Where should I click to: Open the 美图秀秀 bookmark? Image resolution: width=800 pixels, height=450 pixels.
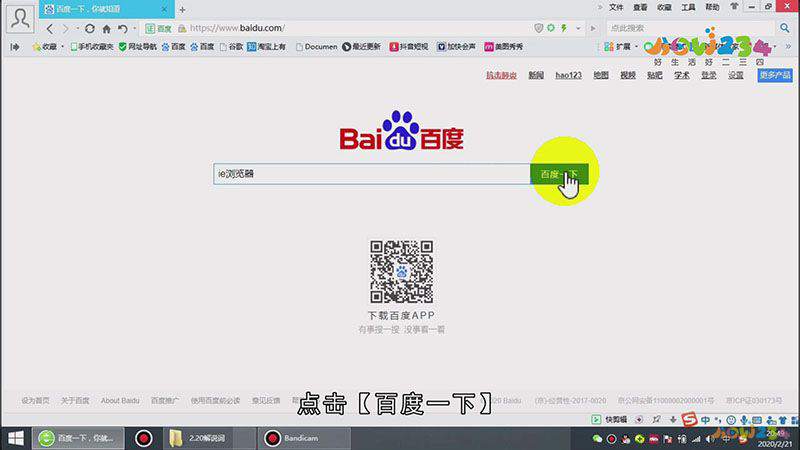tap(504, 46)
